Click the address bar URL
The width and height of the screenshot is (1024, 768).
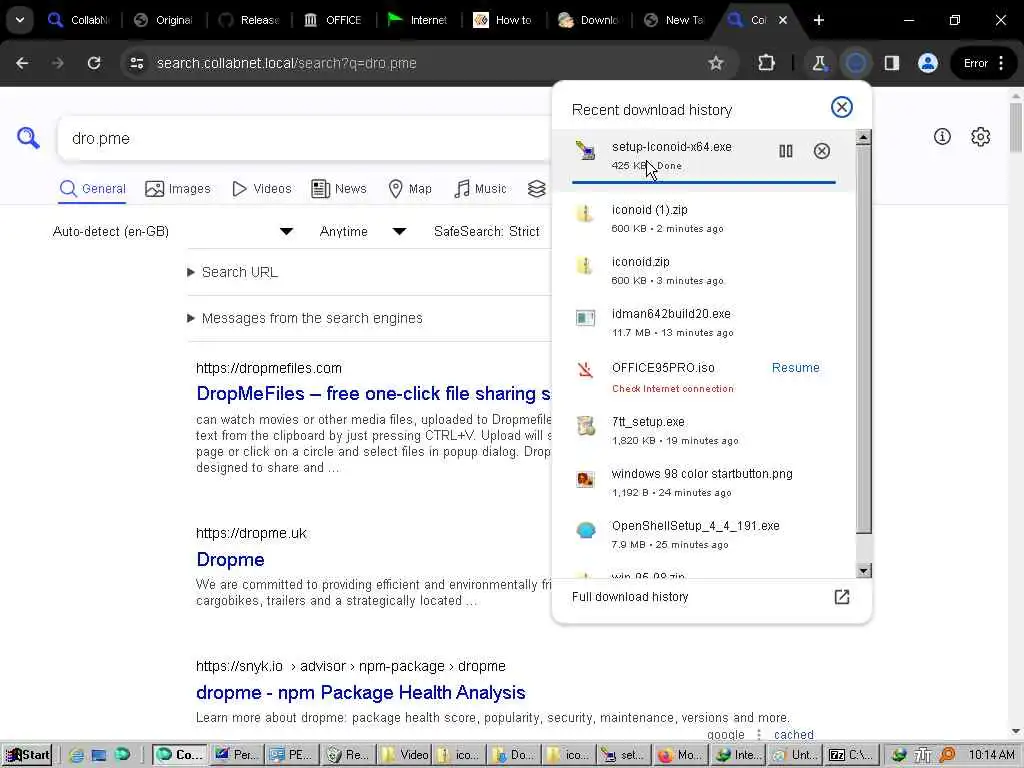click(x=286, y=63)
